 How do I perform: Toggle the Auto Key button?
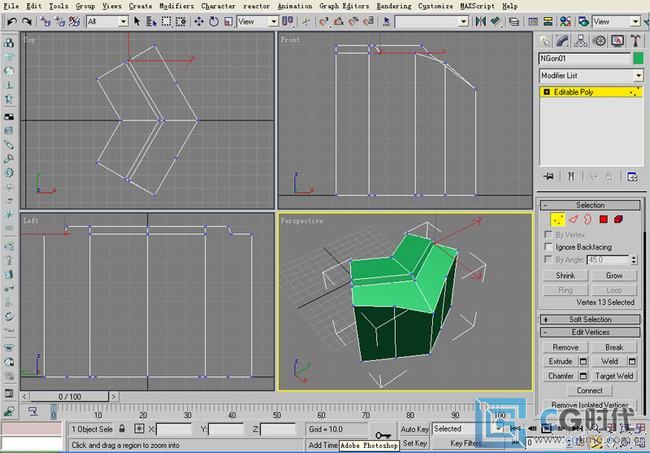[414, 429]
